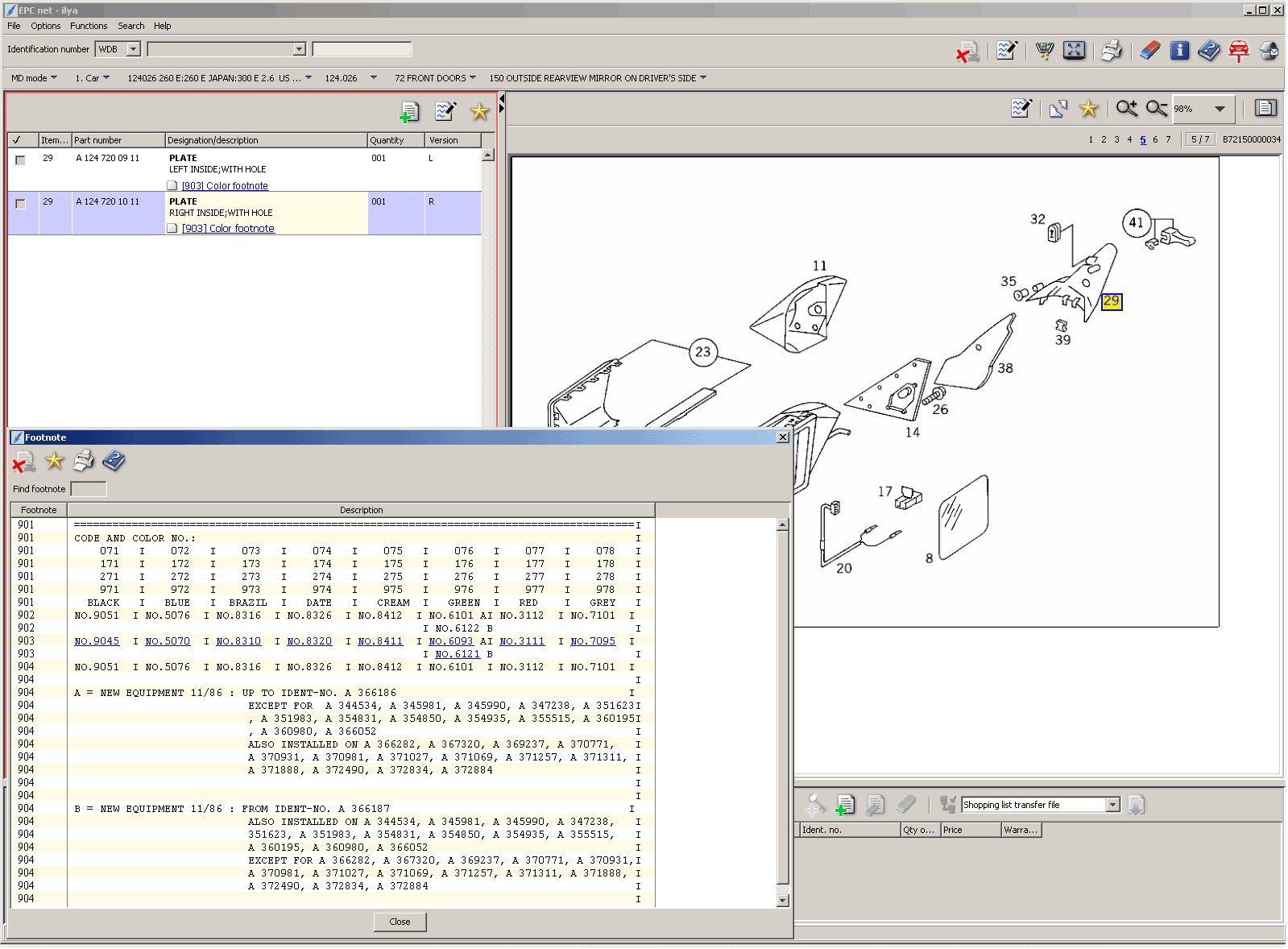Print from the Footnote window
The width and height of the screenshot is (1288, 949).
84,461
